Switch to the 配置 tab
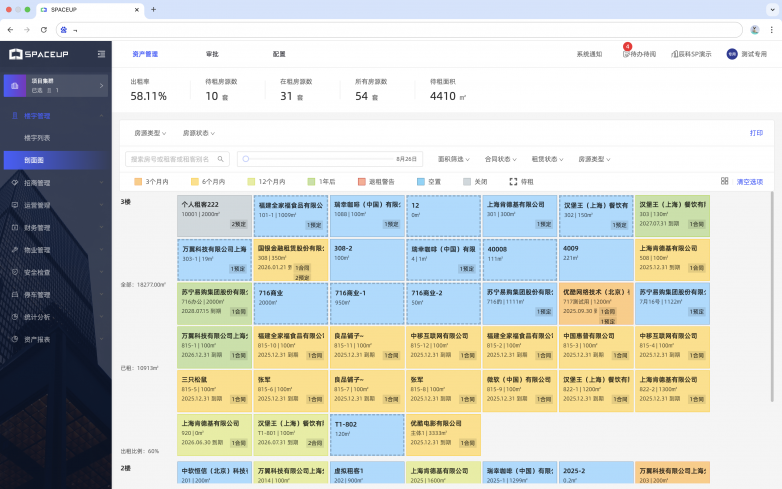 pos(279,54)
